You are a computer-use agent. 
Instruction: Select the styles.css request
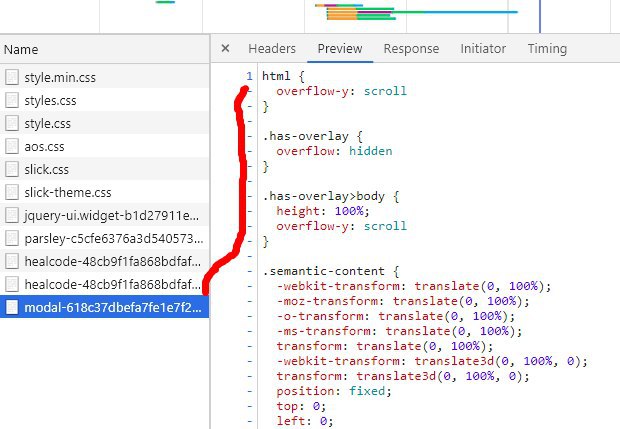tap(104, 100)
